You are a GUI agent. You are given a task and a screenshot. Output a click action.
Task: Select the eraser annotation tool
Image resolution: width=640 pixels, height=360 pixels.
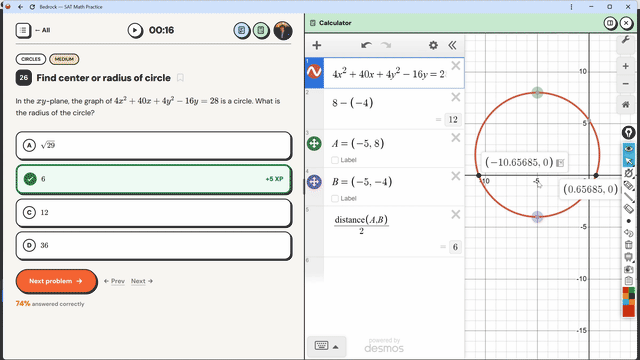[x=629, y=209]
